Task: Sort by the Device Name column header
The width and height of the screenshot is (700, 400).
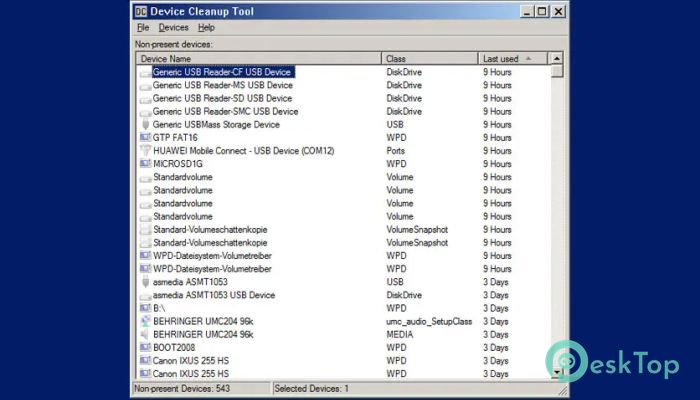Action: pos(259,58)
